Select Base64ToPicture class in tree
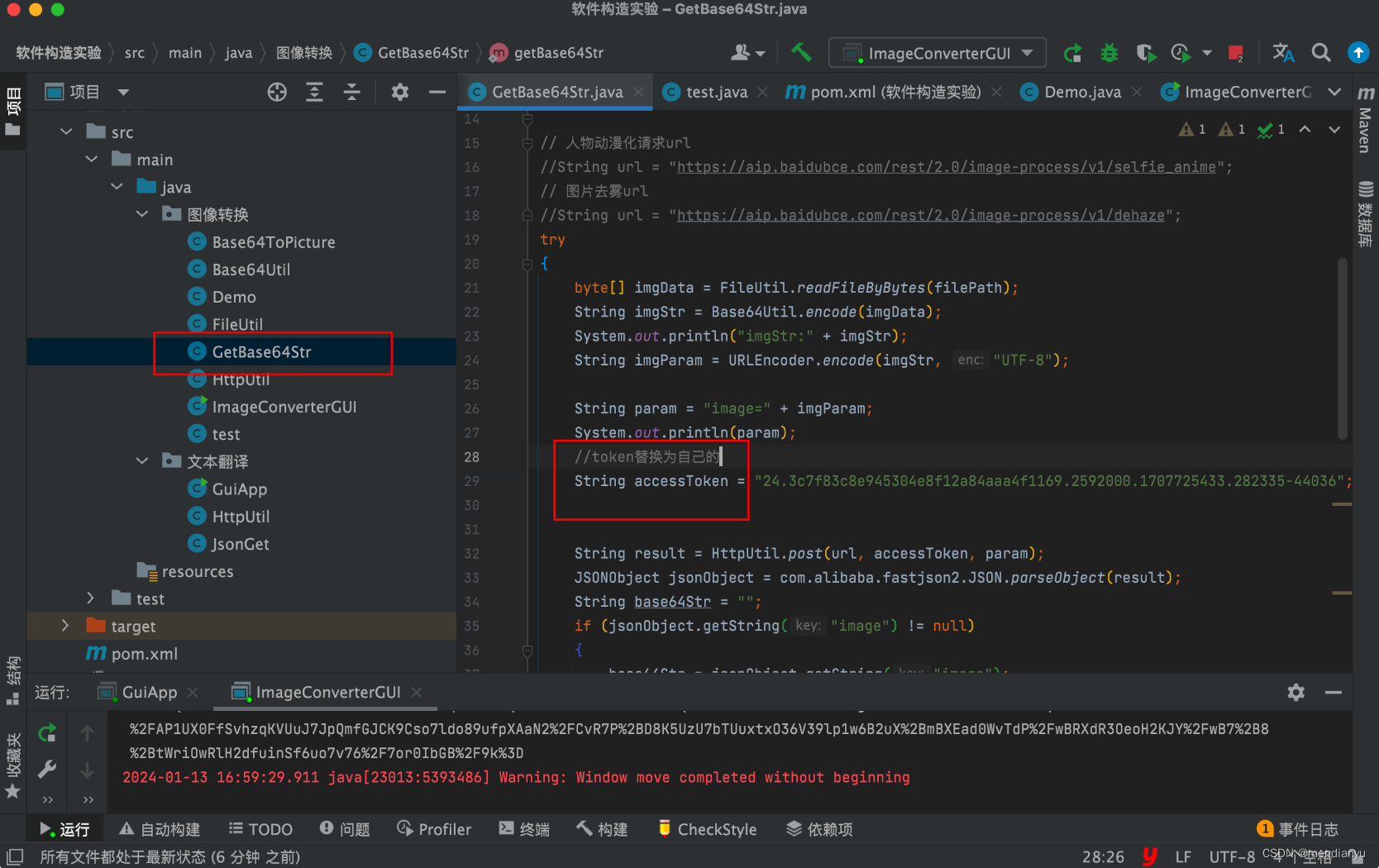Image resolution: width=1379 pixels, height=868 pixels. pos(274,242)
